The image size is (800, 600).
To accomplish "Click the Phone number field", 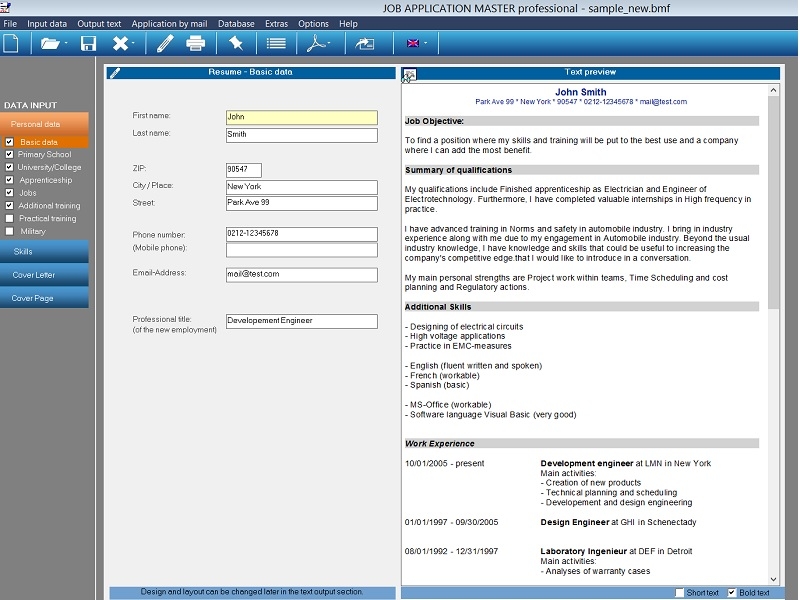I will [302, 234].
